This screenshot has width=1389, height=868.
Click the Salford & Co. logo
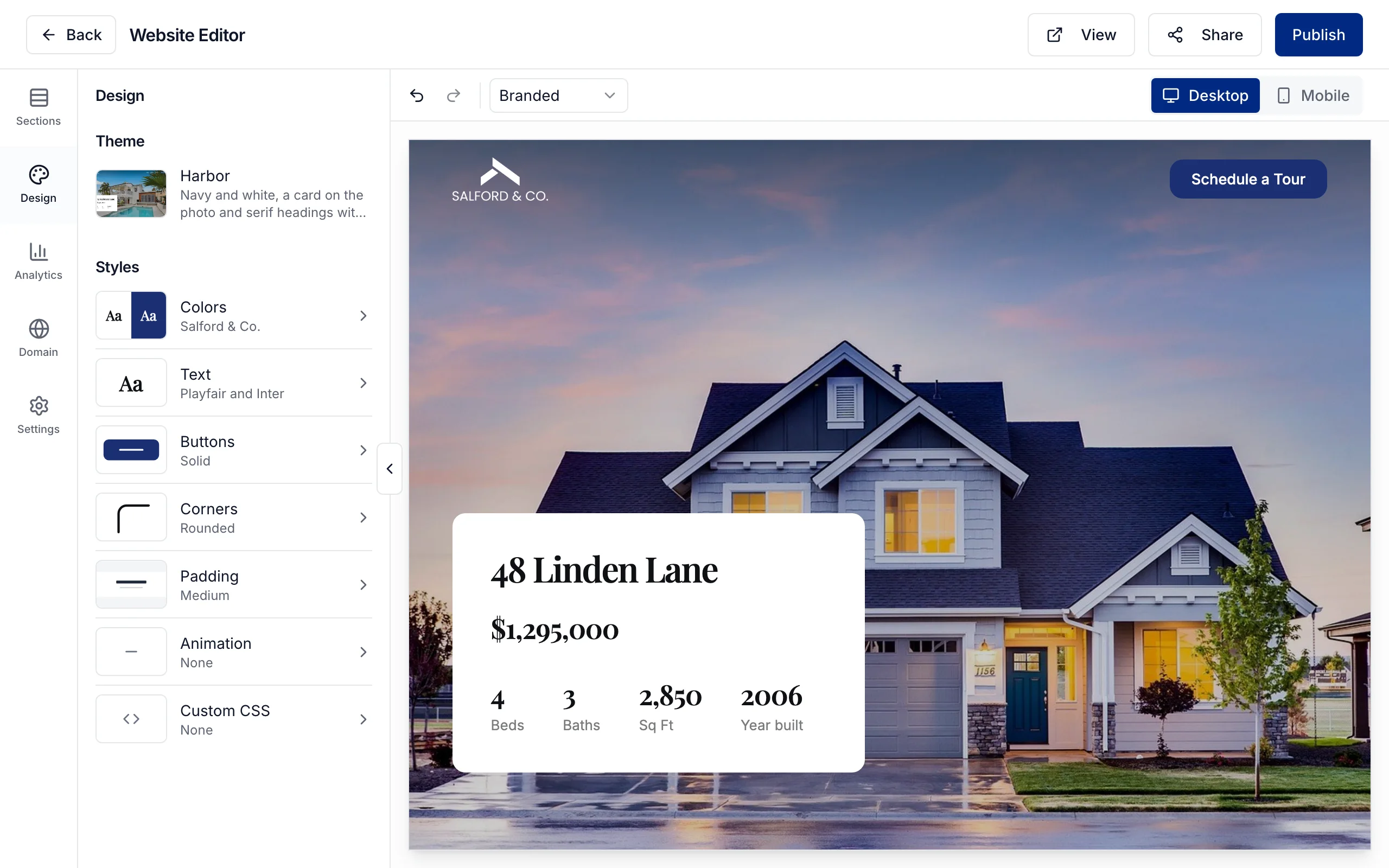500,180
